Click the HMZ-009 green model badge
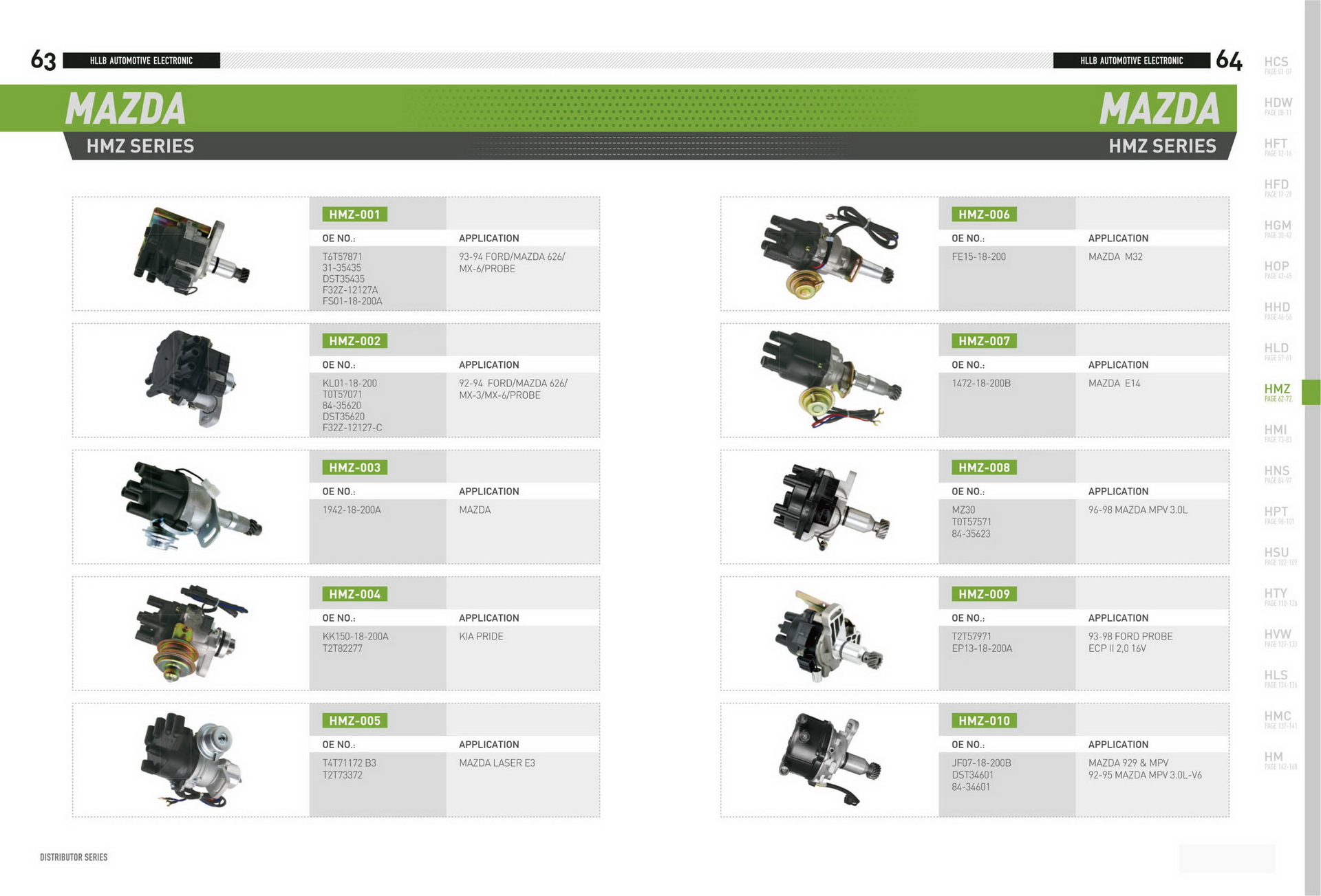This screenshot has width=1321, height=896. 984,594
